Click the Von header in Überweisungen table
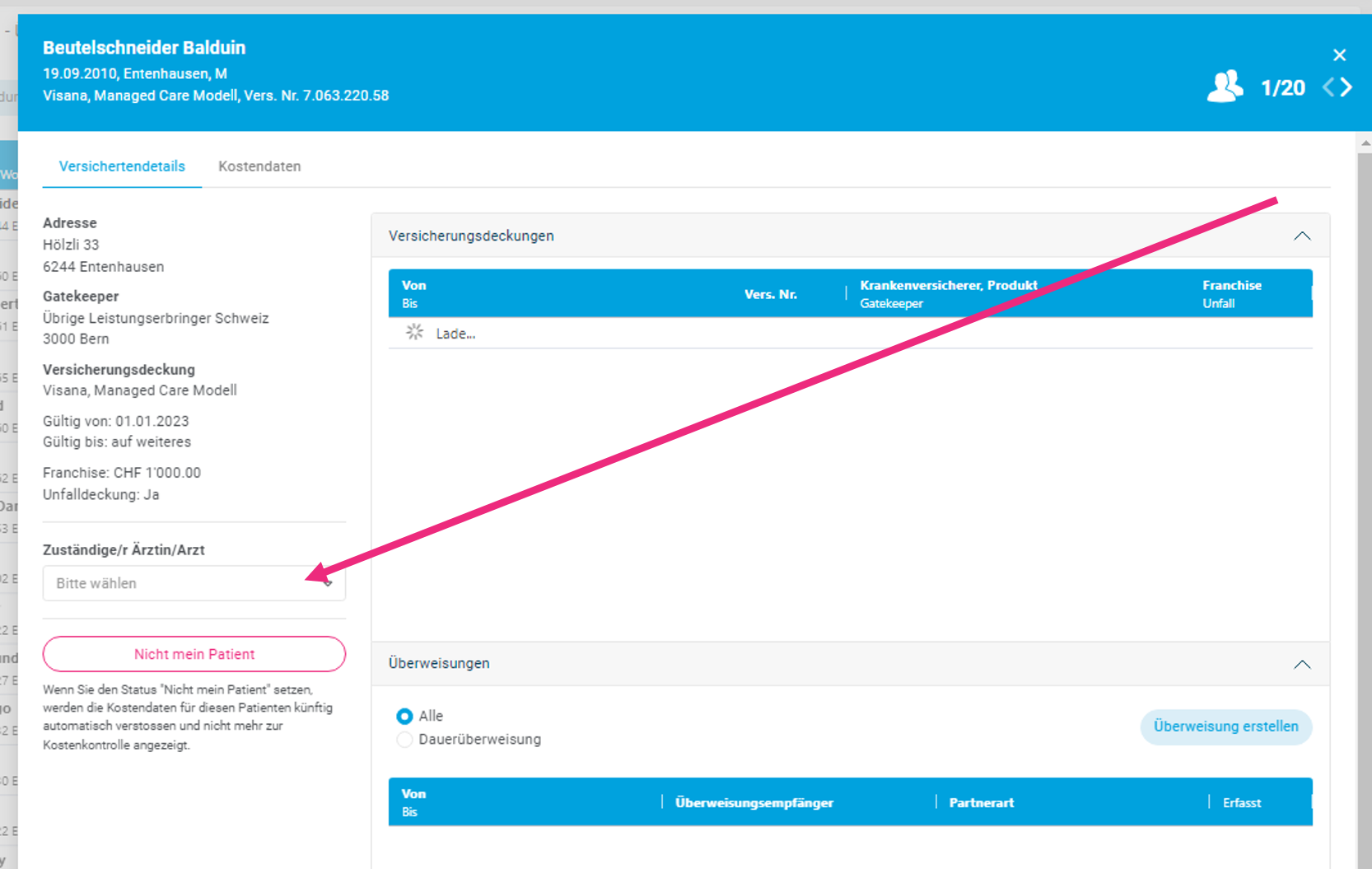This screenshot has width=1372, height=869. 413,794
